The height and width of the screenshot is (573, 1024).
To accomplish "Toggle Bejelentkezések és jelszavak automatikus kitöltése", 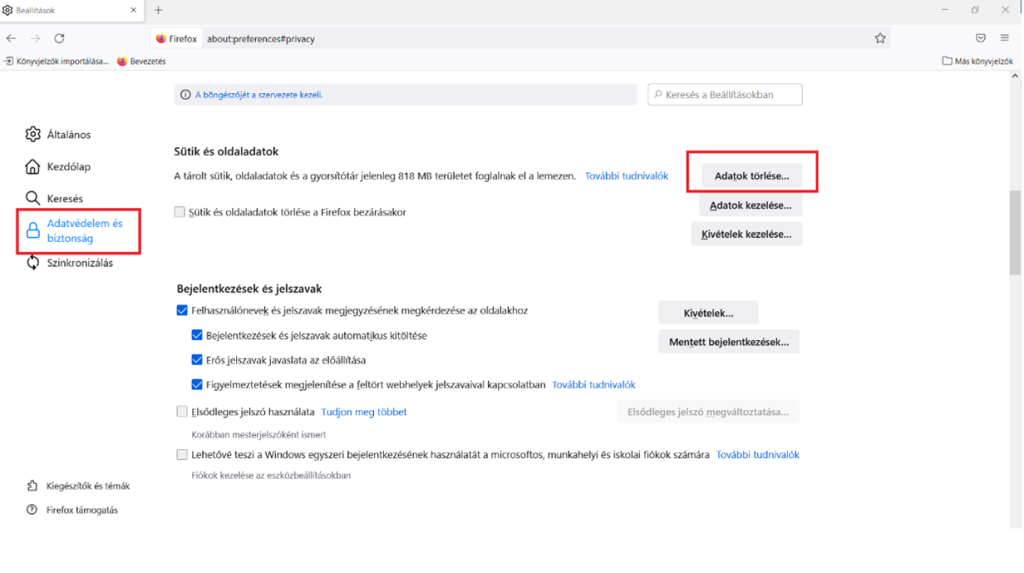I will pos(197,335).
